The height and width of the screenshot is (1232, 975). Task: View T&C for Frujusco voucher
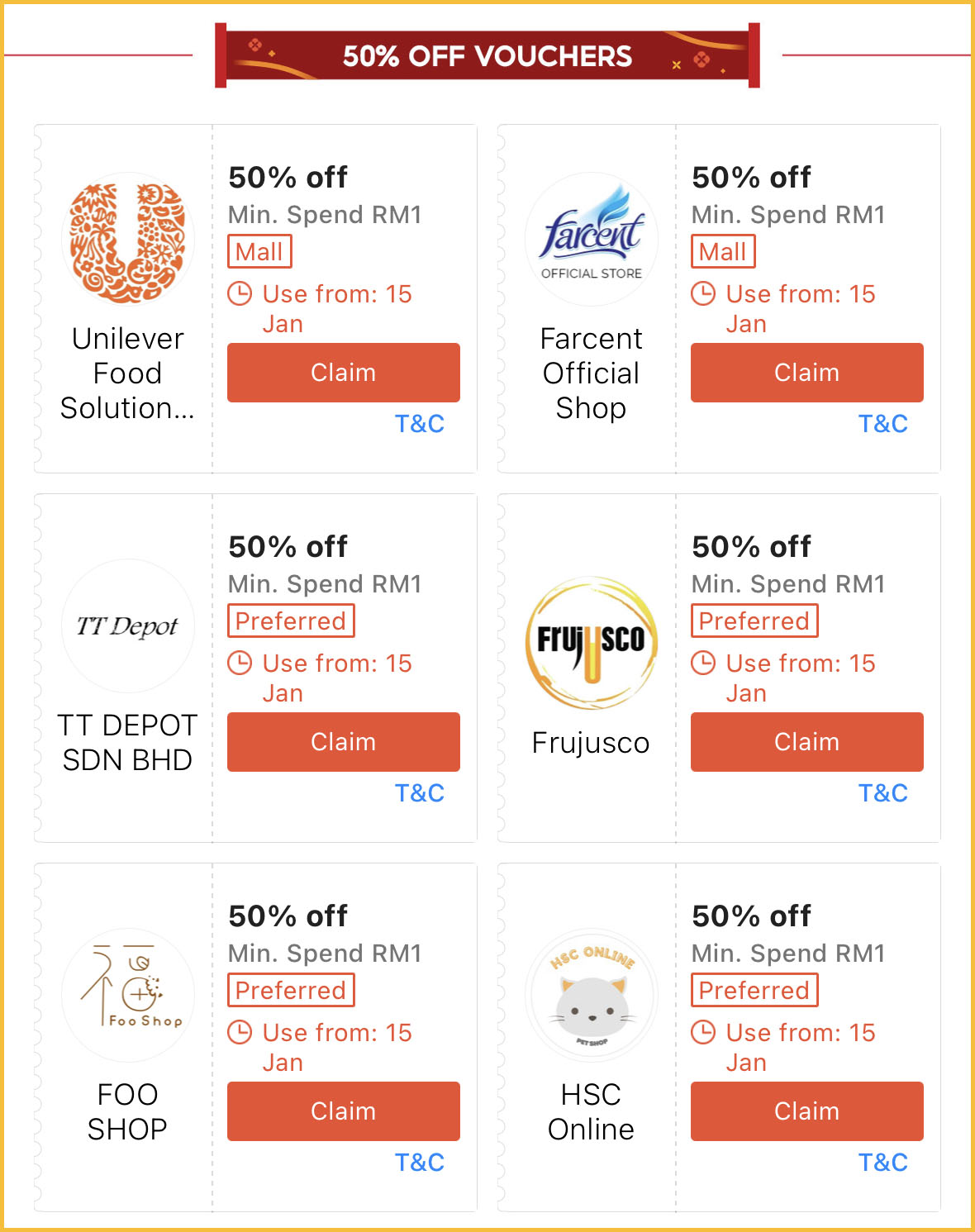(x=883, y=793)
